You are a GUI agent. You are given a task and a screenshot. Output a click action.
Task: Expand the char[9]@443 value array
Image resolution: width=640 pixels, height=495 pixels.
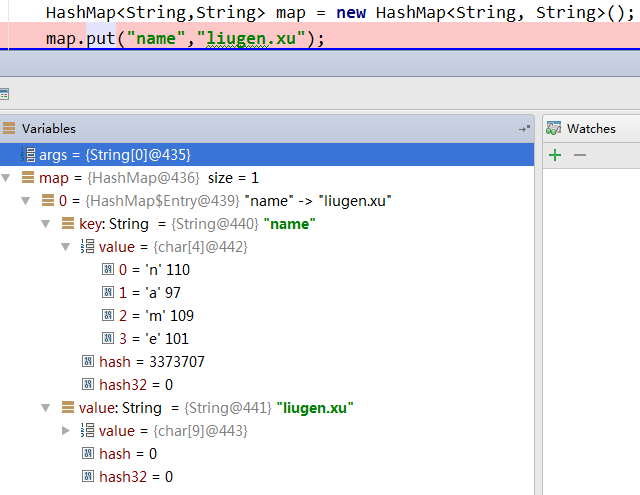pyautogui.click(x=66, y=431)
